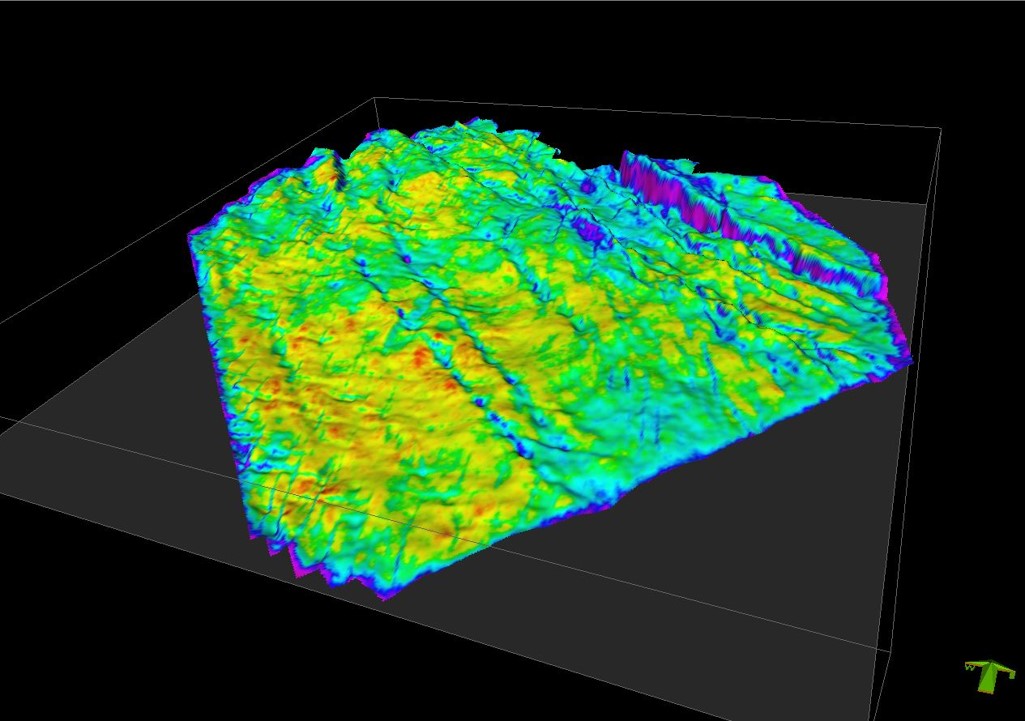Click the top back corner of the bounding box

coord(374,98)
